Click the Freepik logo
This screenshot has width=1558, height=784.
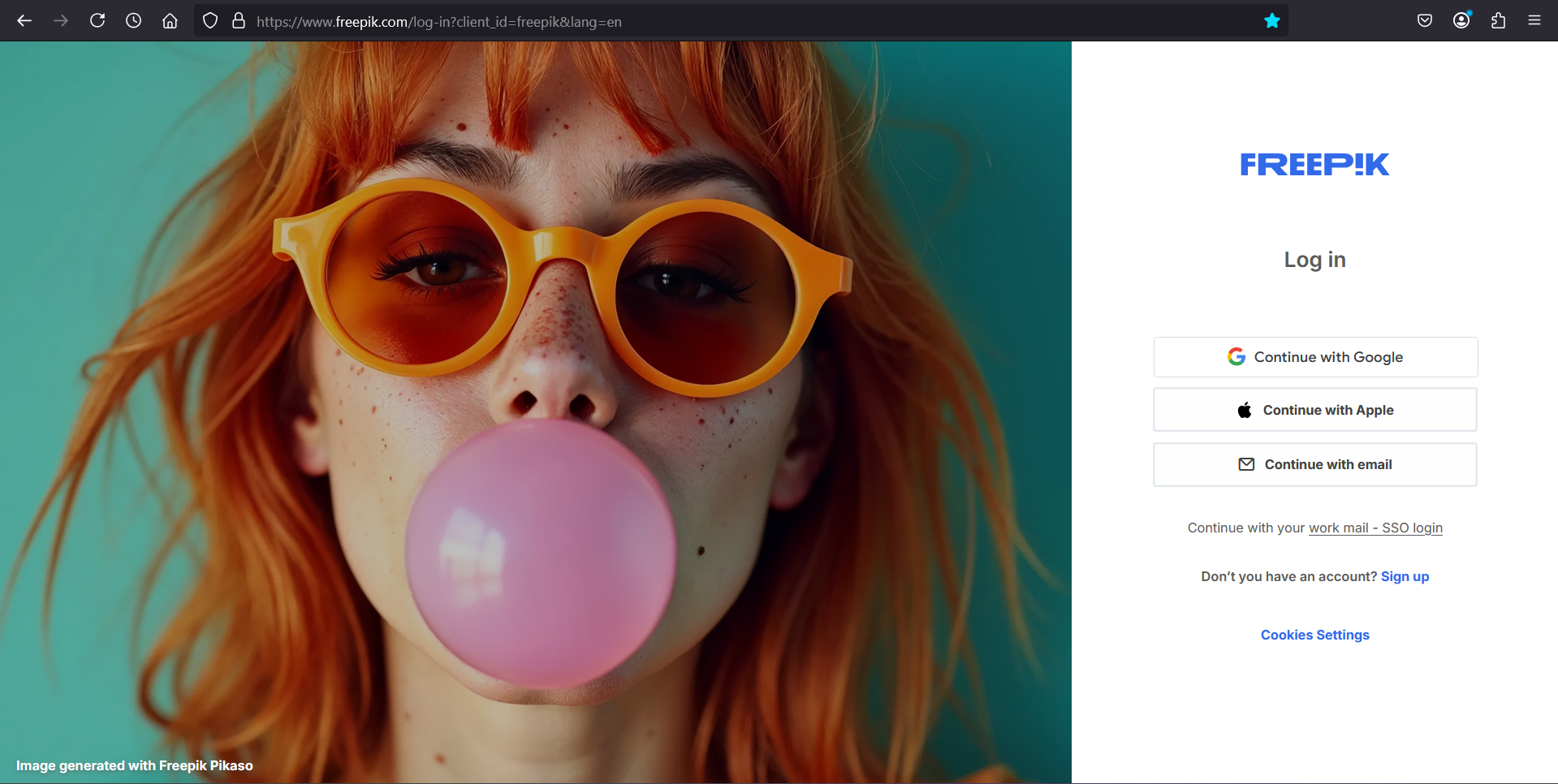coord(1314,165)
